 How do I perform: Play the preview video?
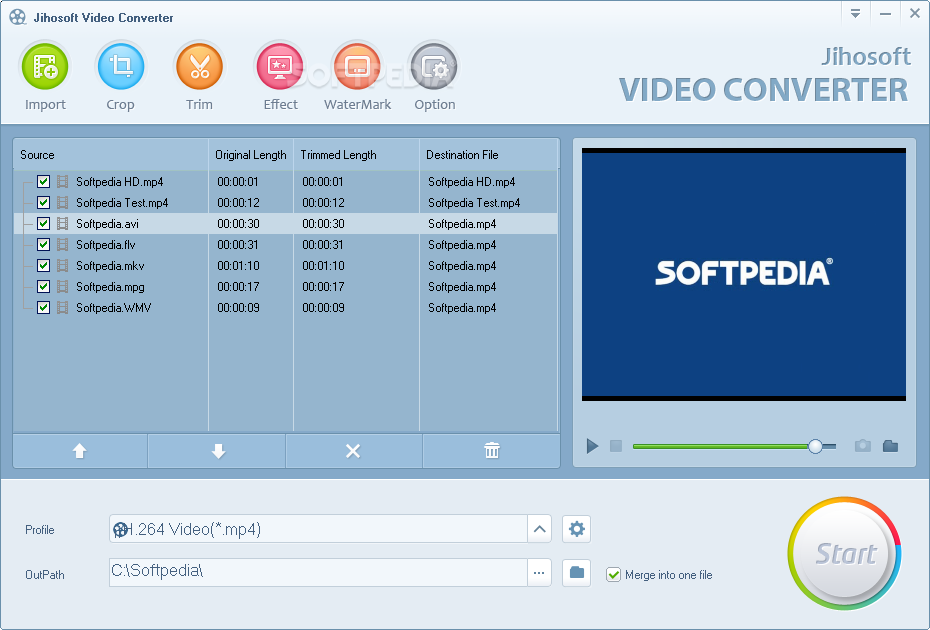point(592,446)
